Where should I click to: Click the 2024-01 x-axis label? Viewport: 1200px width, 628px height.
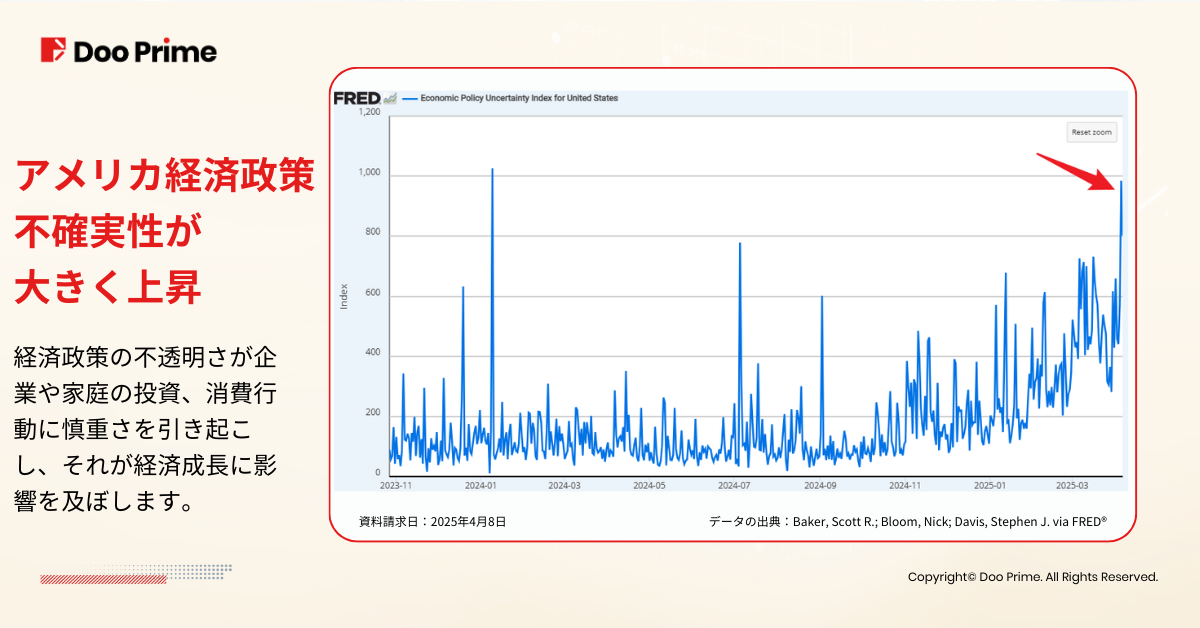click(x=480, y=485)
